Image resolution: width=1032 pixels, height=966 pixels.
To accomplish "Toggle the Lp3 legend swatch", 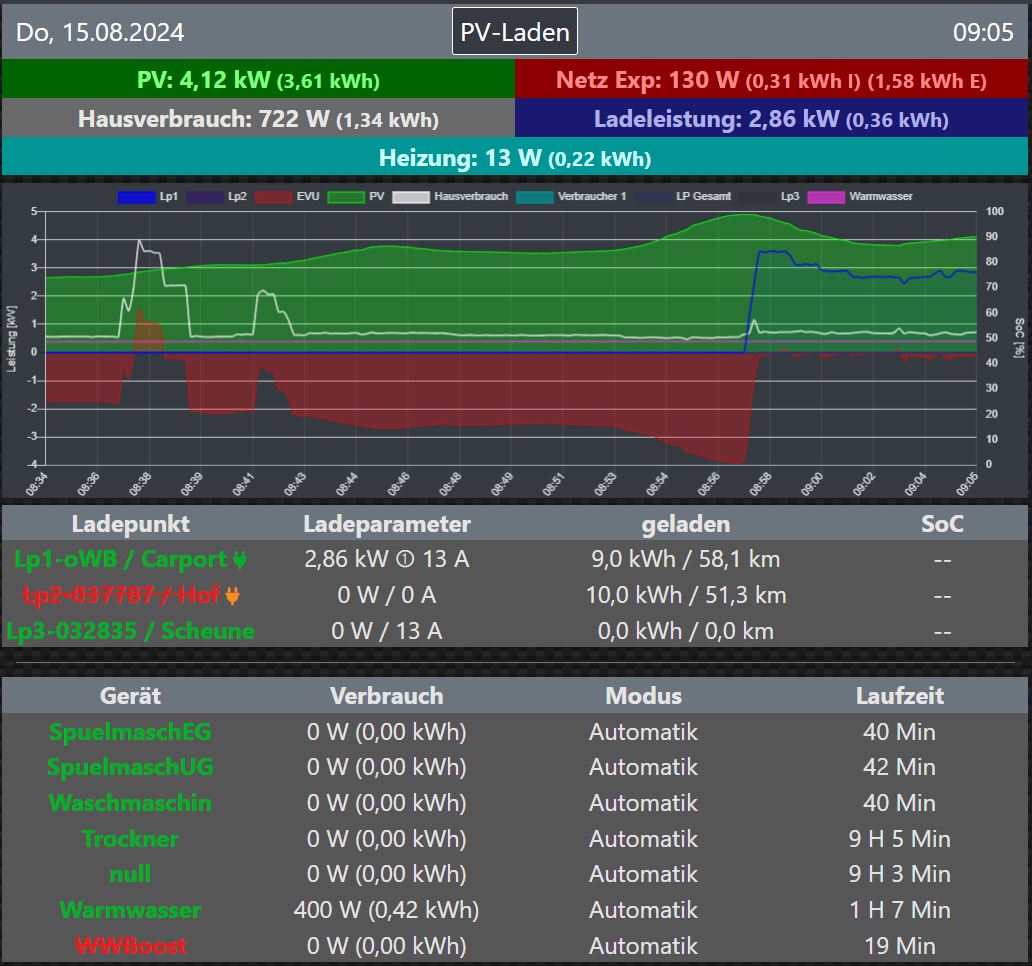I will pyautogui.click(x=758, y=197).
